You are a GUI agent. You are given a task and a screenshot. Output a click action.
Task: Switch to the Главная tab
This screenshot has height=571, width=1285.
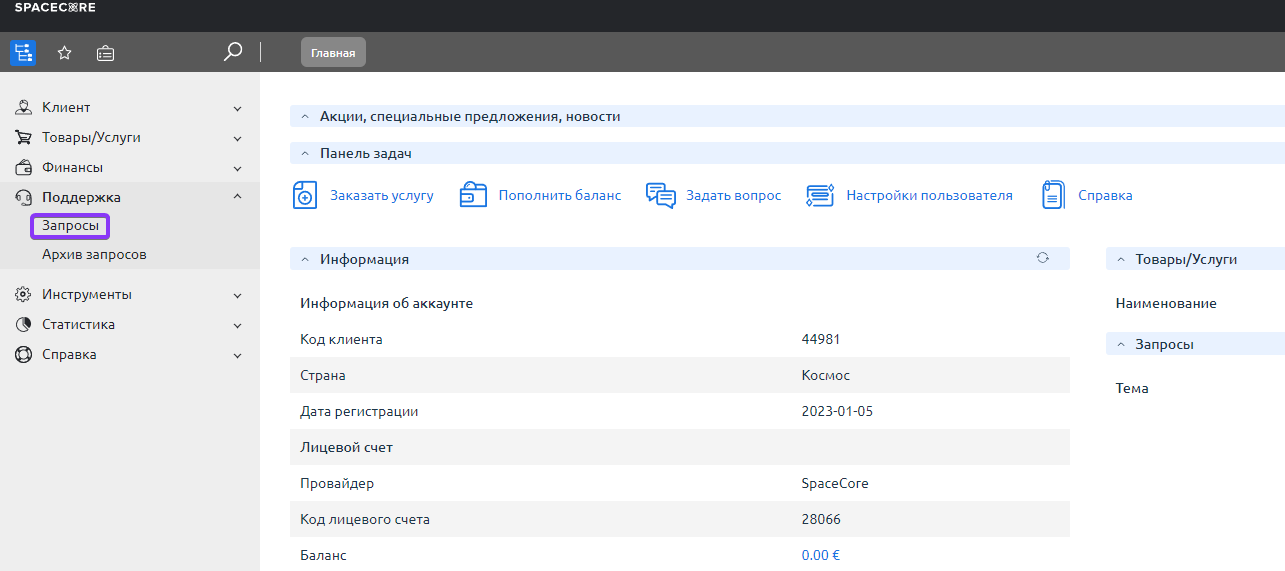click(333, 53)
